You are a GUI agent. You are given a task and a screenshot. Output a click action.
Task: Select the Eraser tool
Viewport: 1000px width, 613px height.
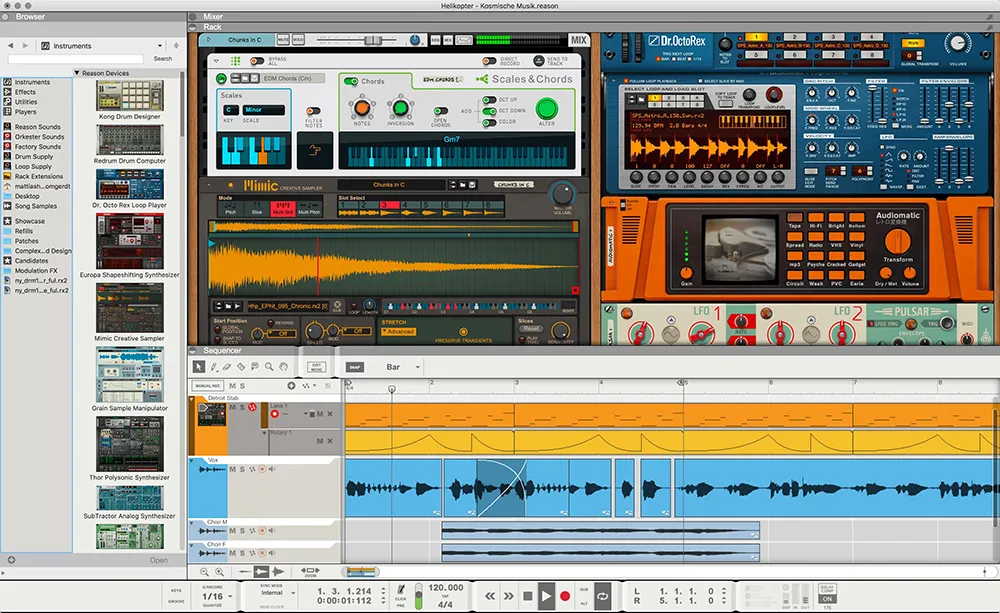tap(226, 366)
